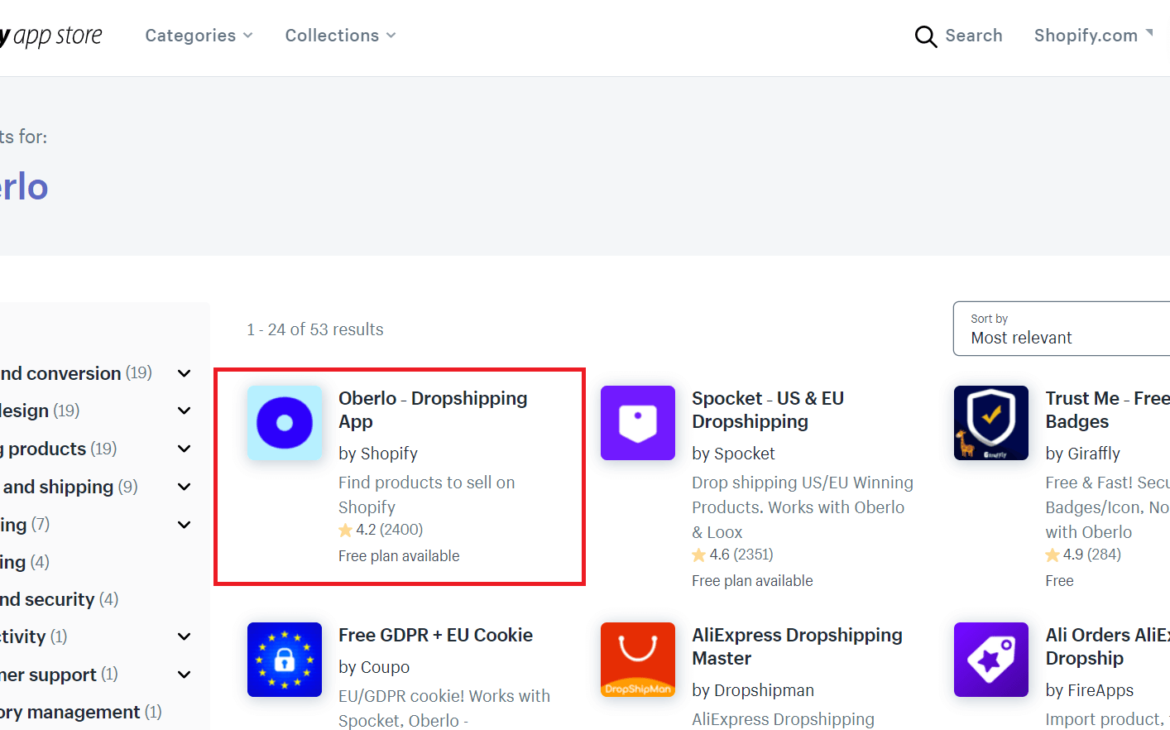1170x730 pixels.
Task: Click the '4.6 (2351)' rating text
Action: point(741,555)
